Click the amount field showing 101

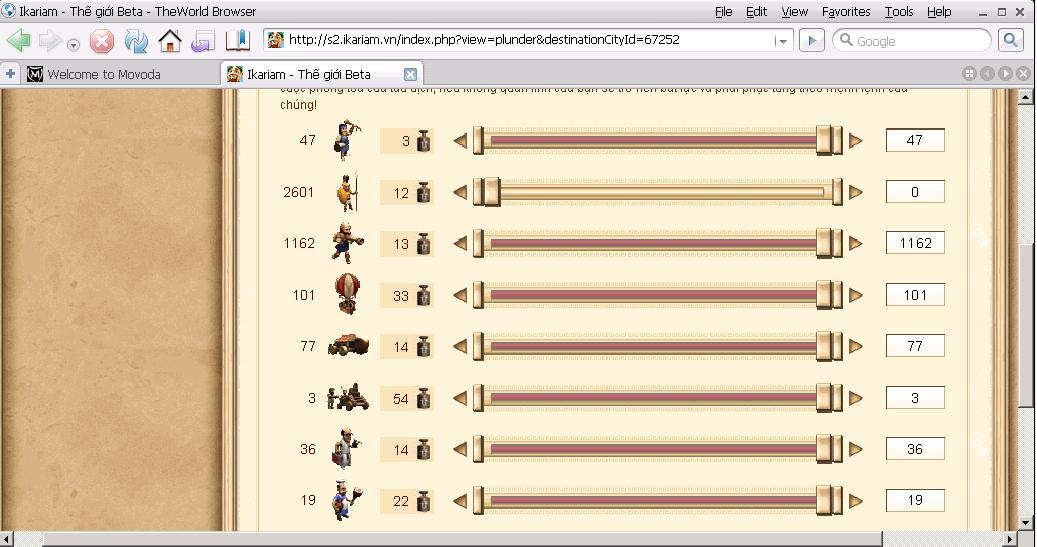[915, 295]
